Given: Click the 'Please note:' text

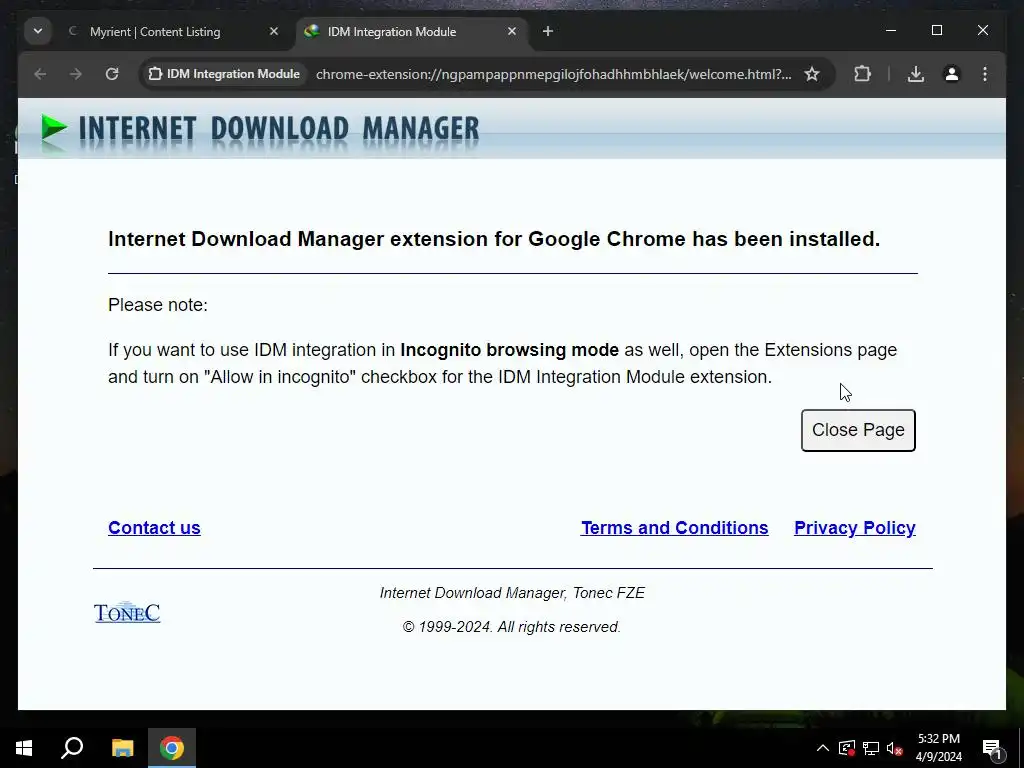Looking at the screenshot, I should click(158, 305).
